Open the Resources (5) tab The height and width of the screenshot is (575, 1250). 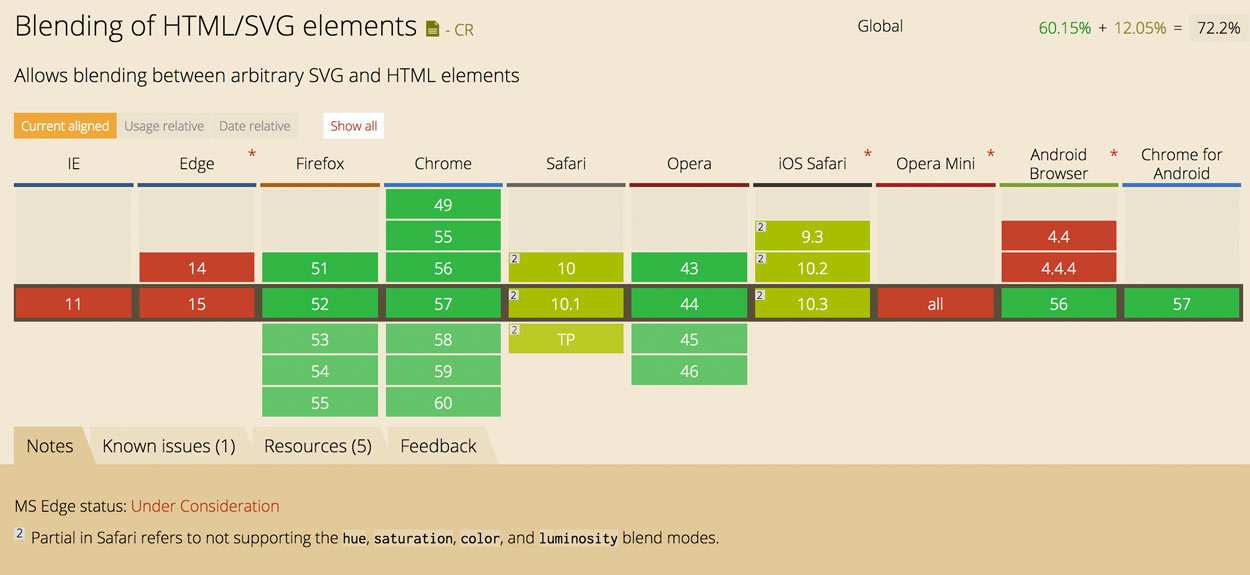tap(318, 446)
